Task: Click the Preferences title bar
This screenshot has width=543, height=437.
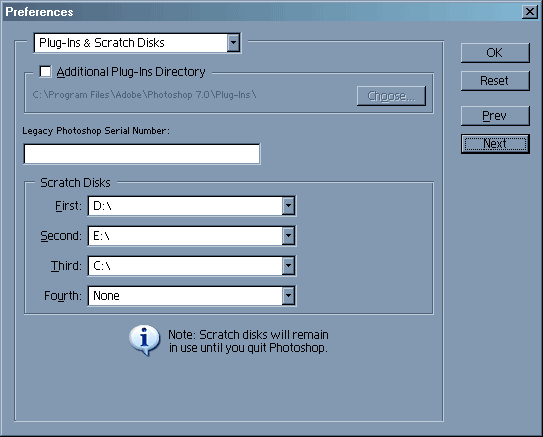Action: pos(262,12)
